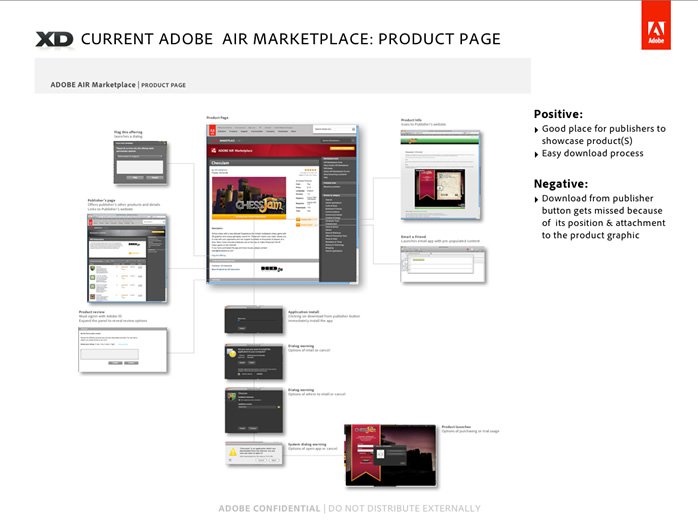698x525 pixels.
Task: Click the yellow badge icon in the first Dialog warning
Action: [x=231, y=353]
